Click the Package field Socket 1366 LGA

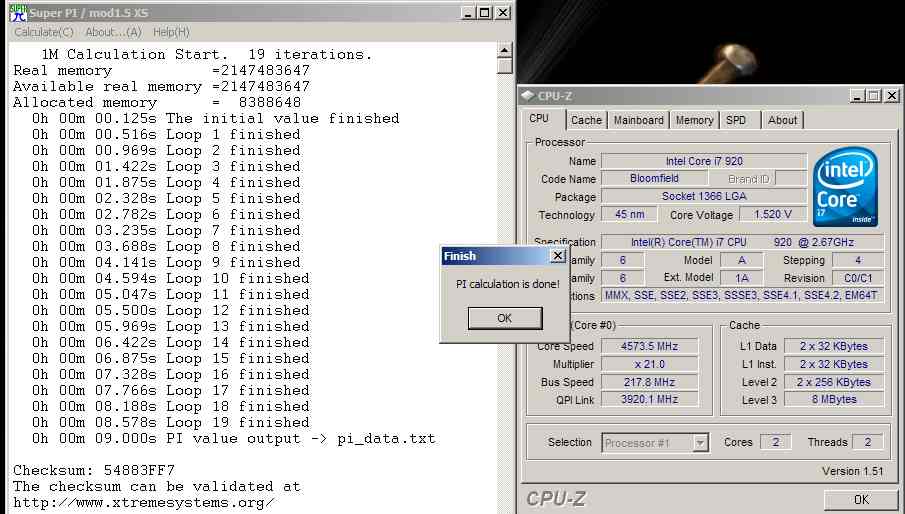click(x=704, y=196)
